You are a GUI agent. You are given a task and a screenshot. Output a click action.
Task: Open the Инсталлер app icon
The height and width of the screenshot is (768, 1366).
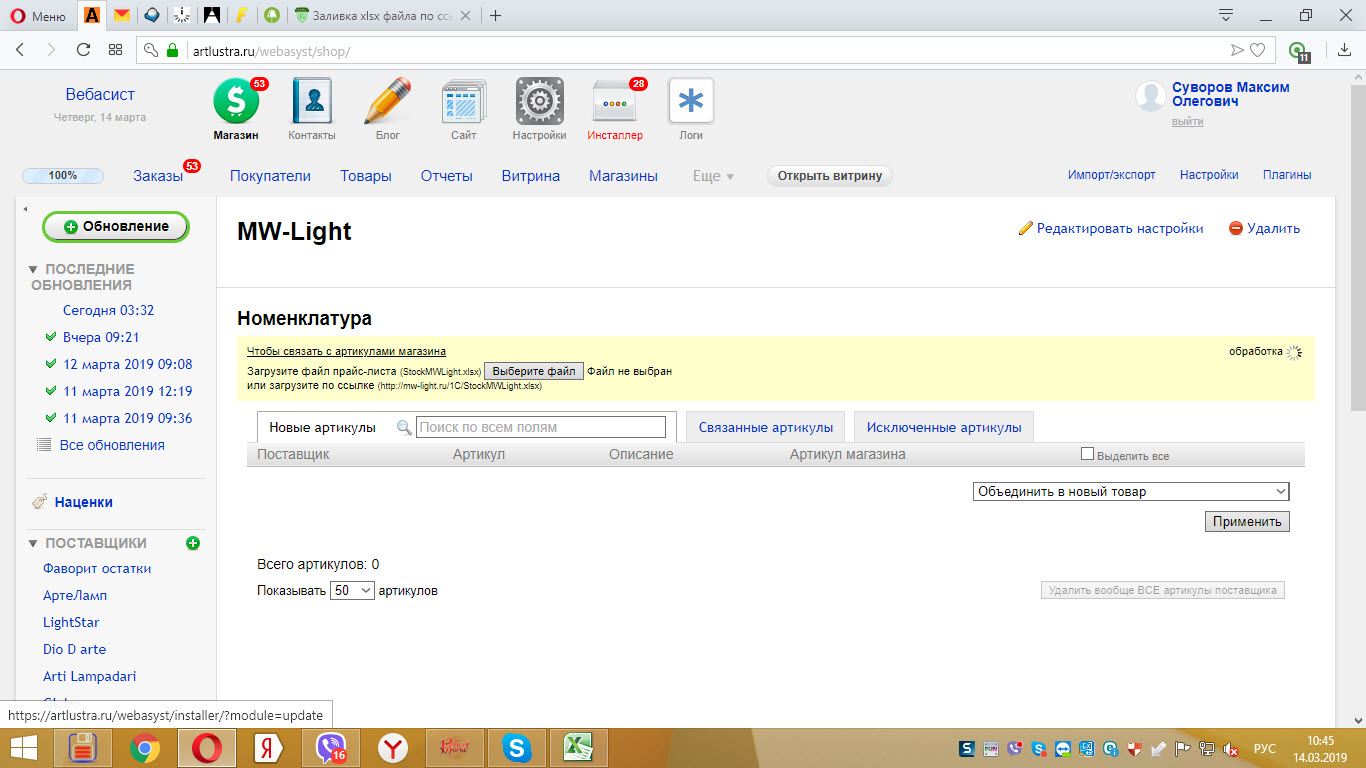(x=615, y=102)
